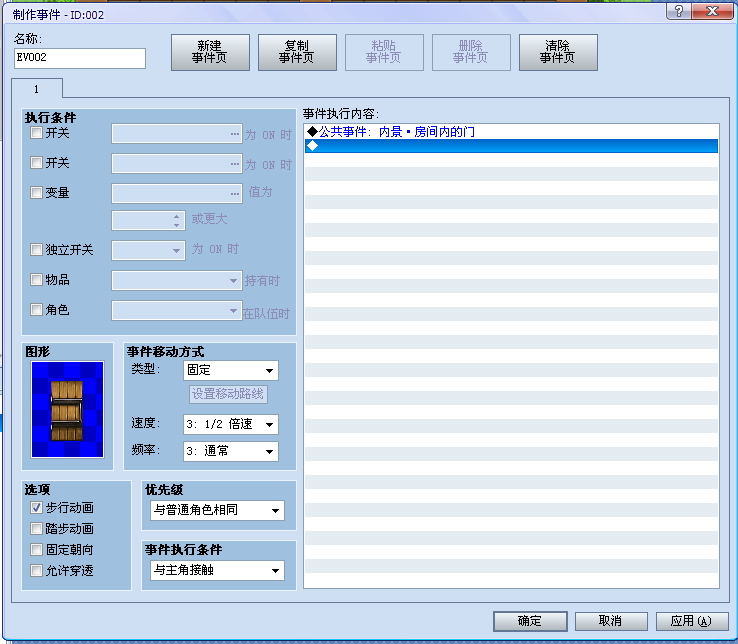The image size is (738, 644).
Task: Click the 新建事件页 button
Action: 210,52
